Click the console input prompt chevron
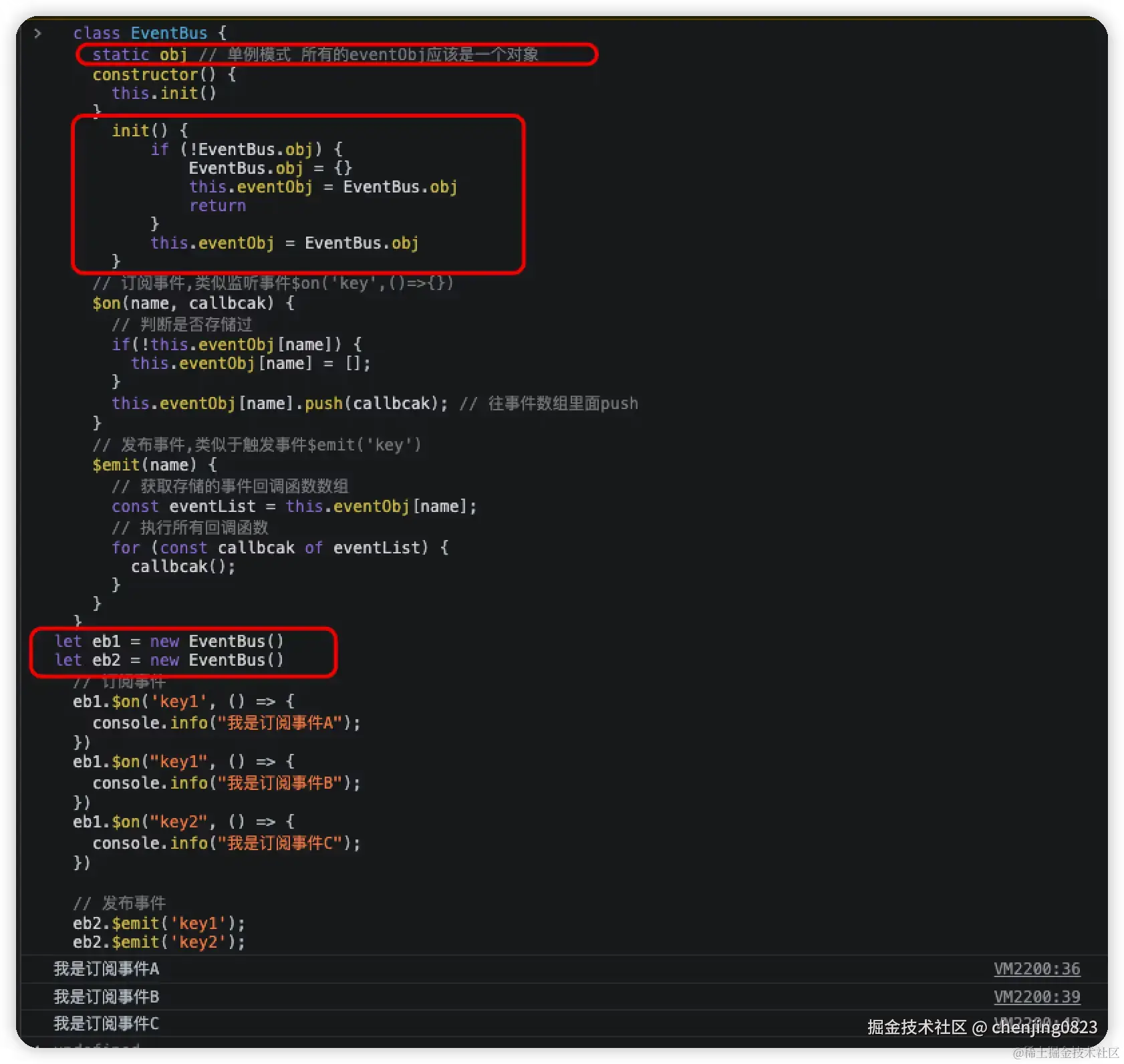This screenshot has height=1064, width=1124. 38,33
